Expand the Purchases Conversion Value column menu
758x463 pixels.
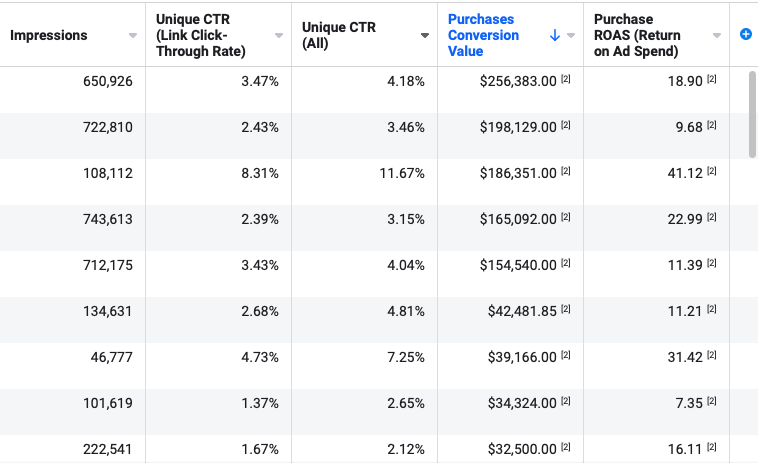coord(571,36)
